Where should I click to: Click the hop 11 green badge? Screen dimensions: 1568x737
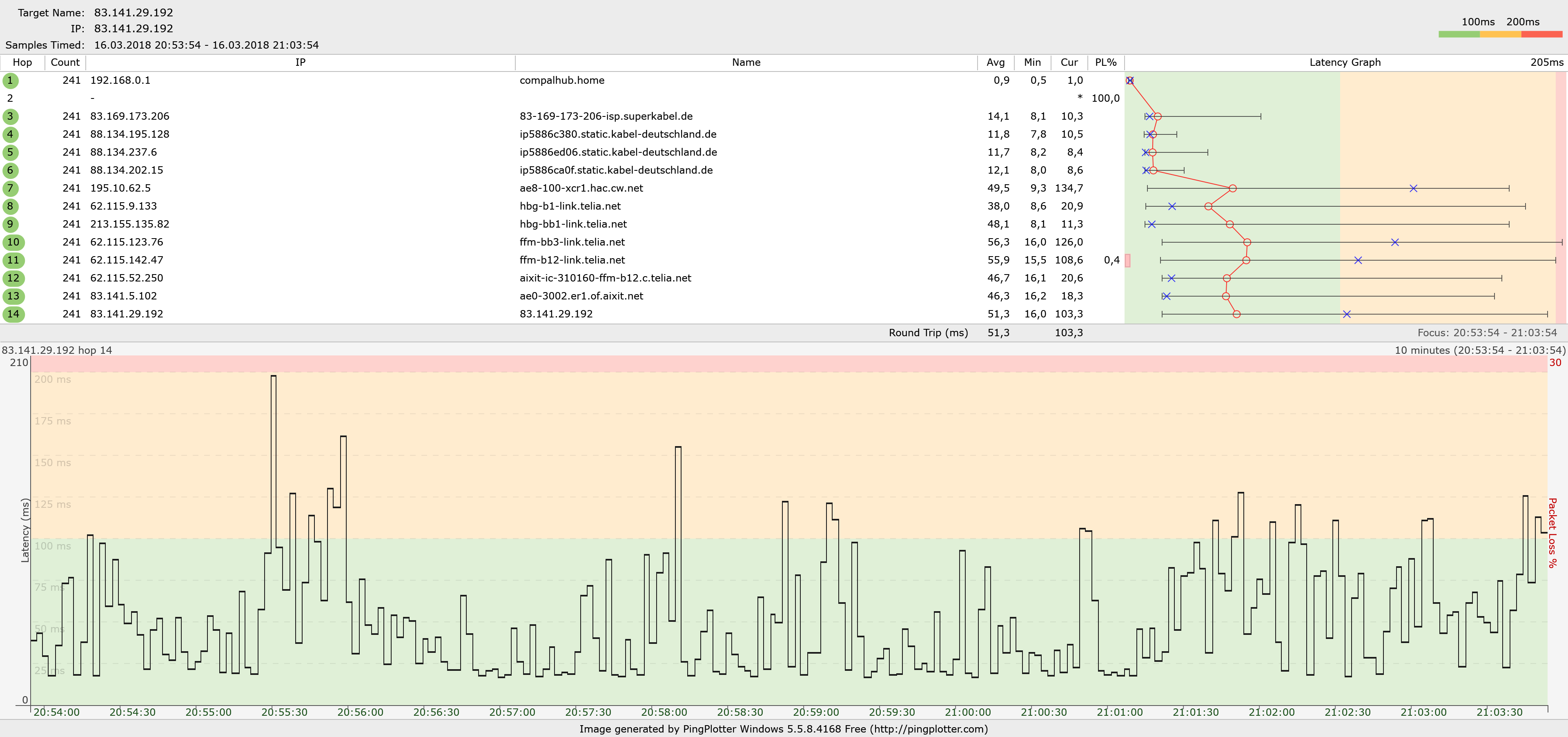(x=13, y=260)
